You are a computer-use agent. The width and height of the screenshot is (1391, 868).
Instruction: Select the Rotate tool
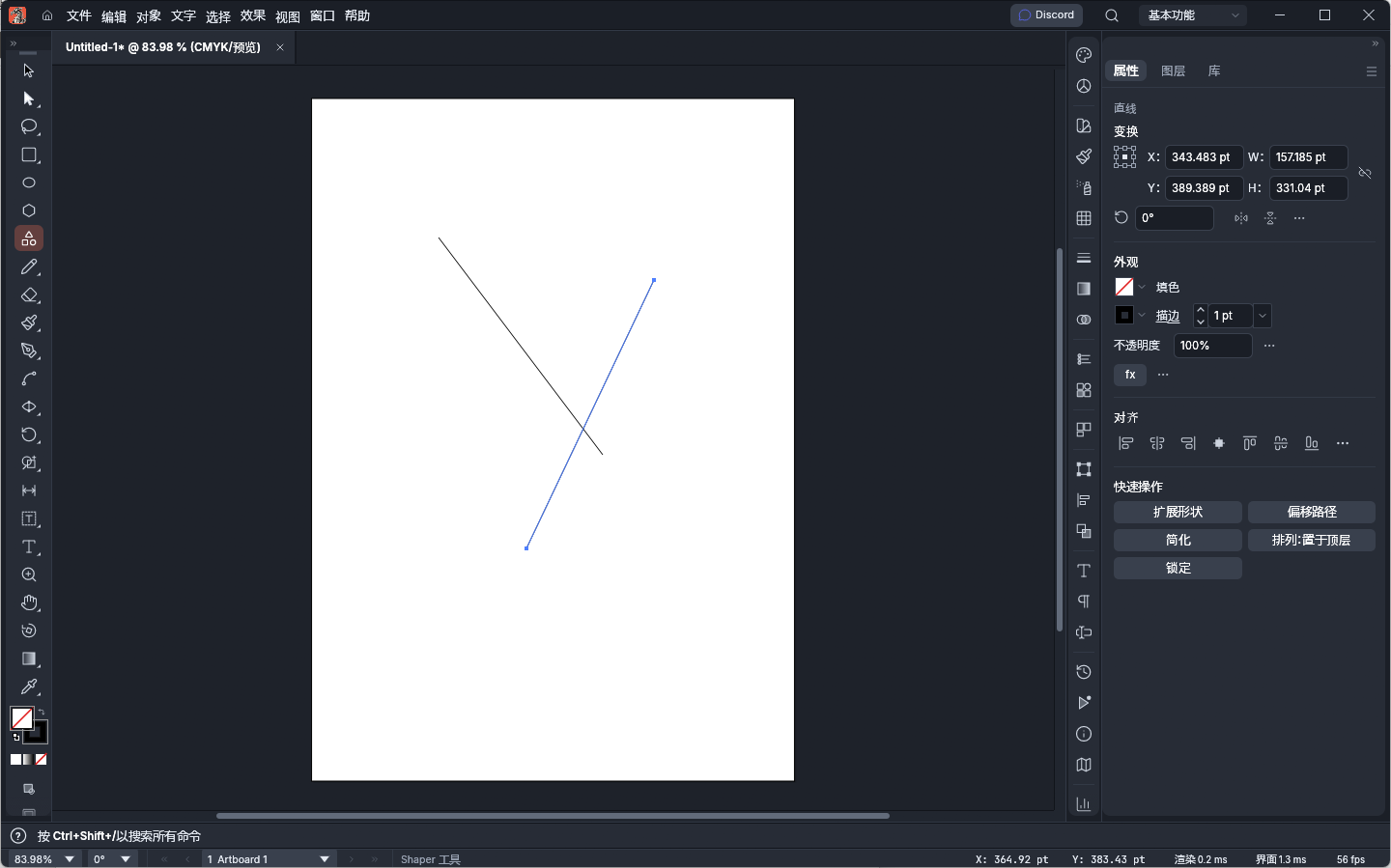tap(29, 434)
